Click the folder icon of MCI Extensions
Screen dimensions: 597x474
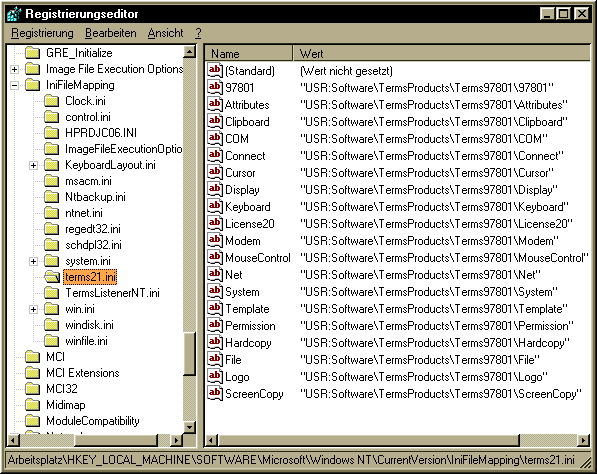point(32,373)
